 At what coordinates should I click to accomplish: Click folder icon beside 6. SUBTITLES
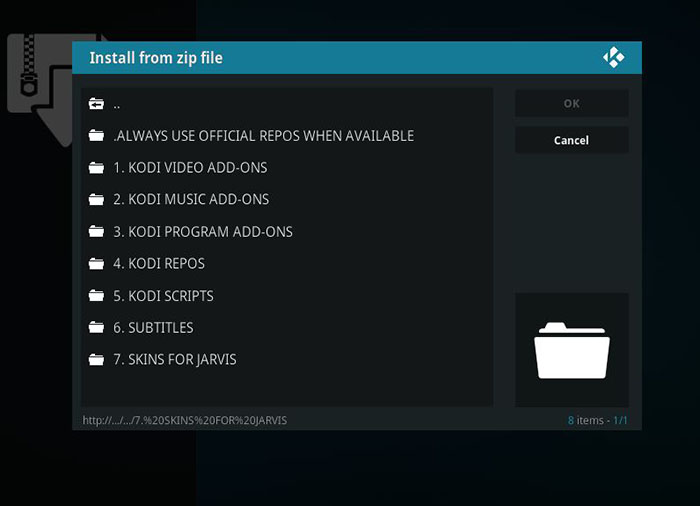[x=96, y=327]
